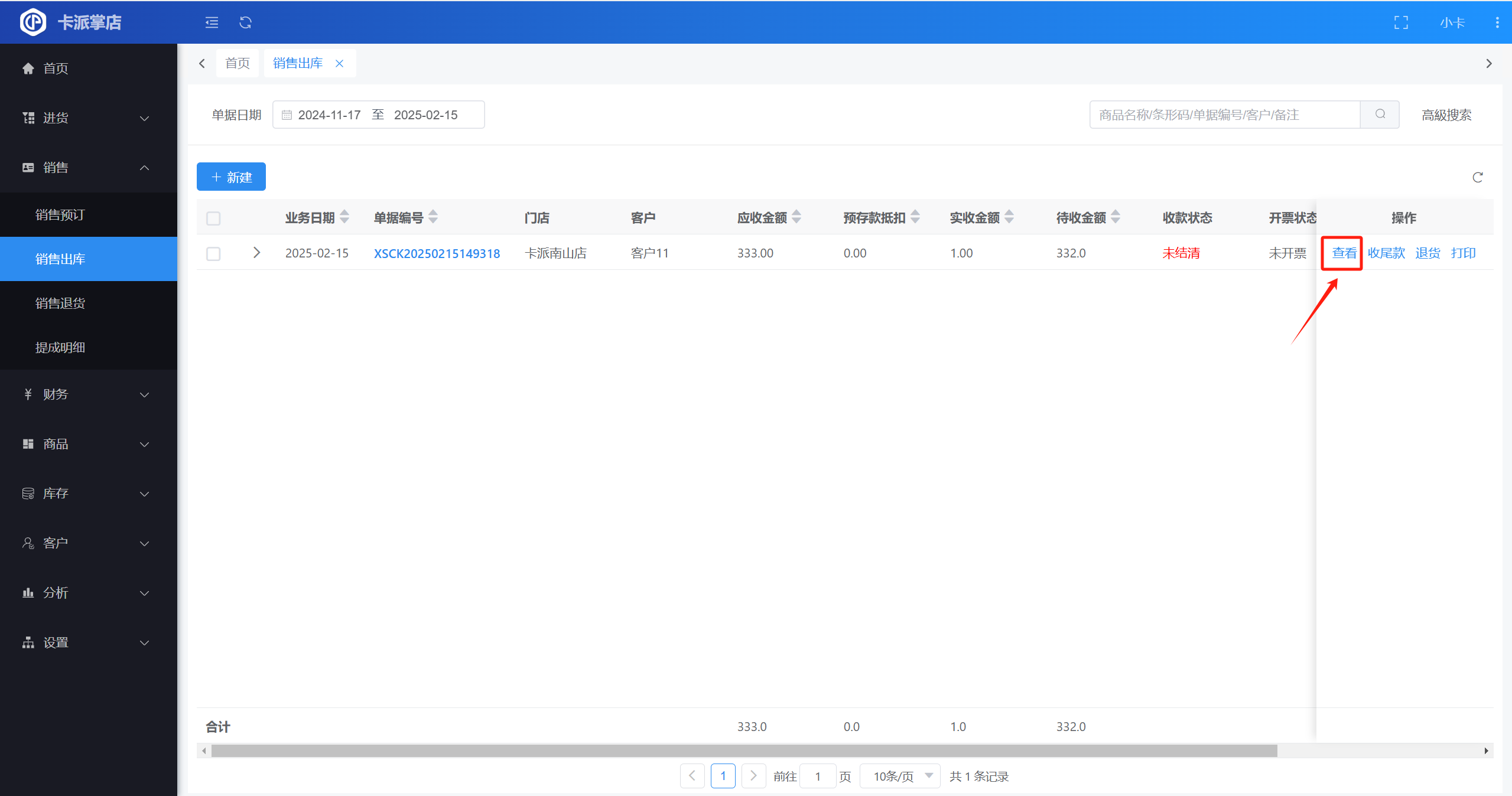Open the three-dot more options menu

(1497, 22)
